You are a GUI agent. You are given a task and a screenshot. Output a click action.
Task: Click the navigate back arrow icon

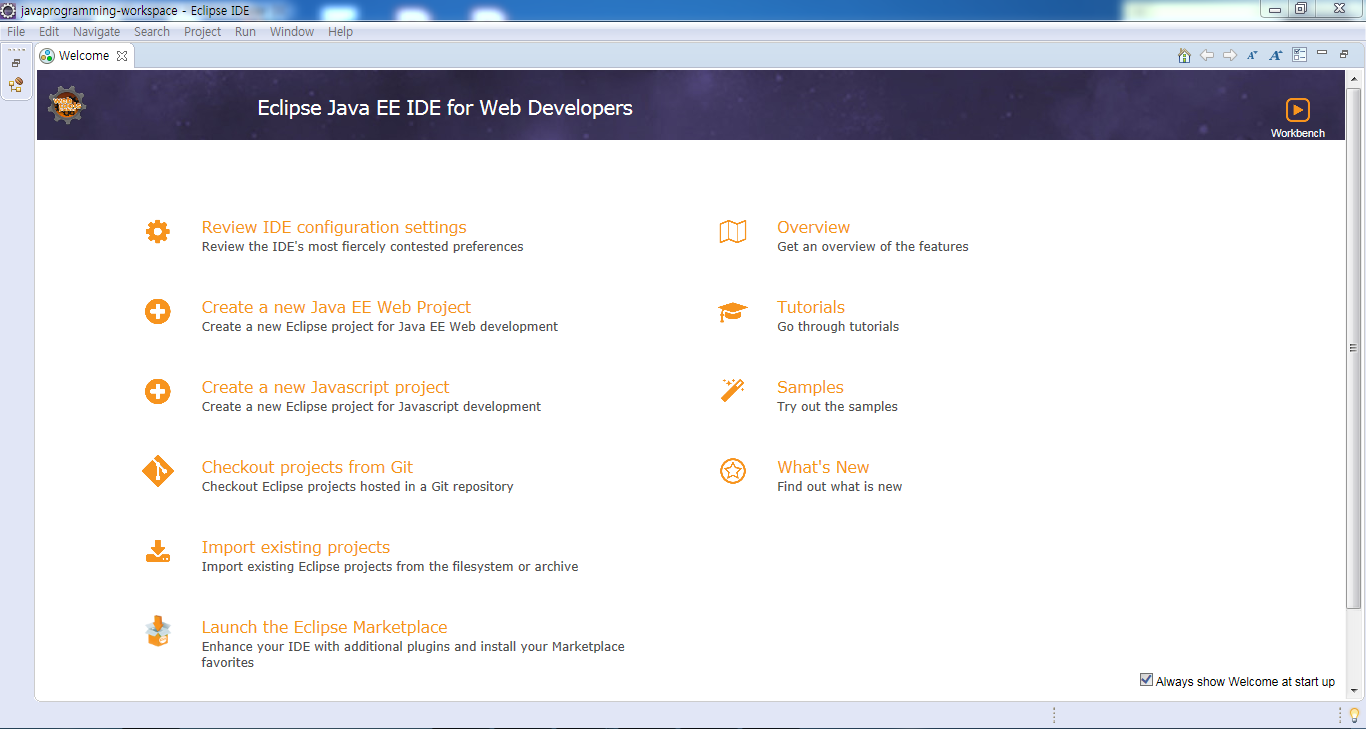click(1207, 56)
